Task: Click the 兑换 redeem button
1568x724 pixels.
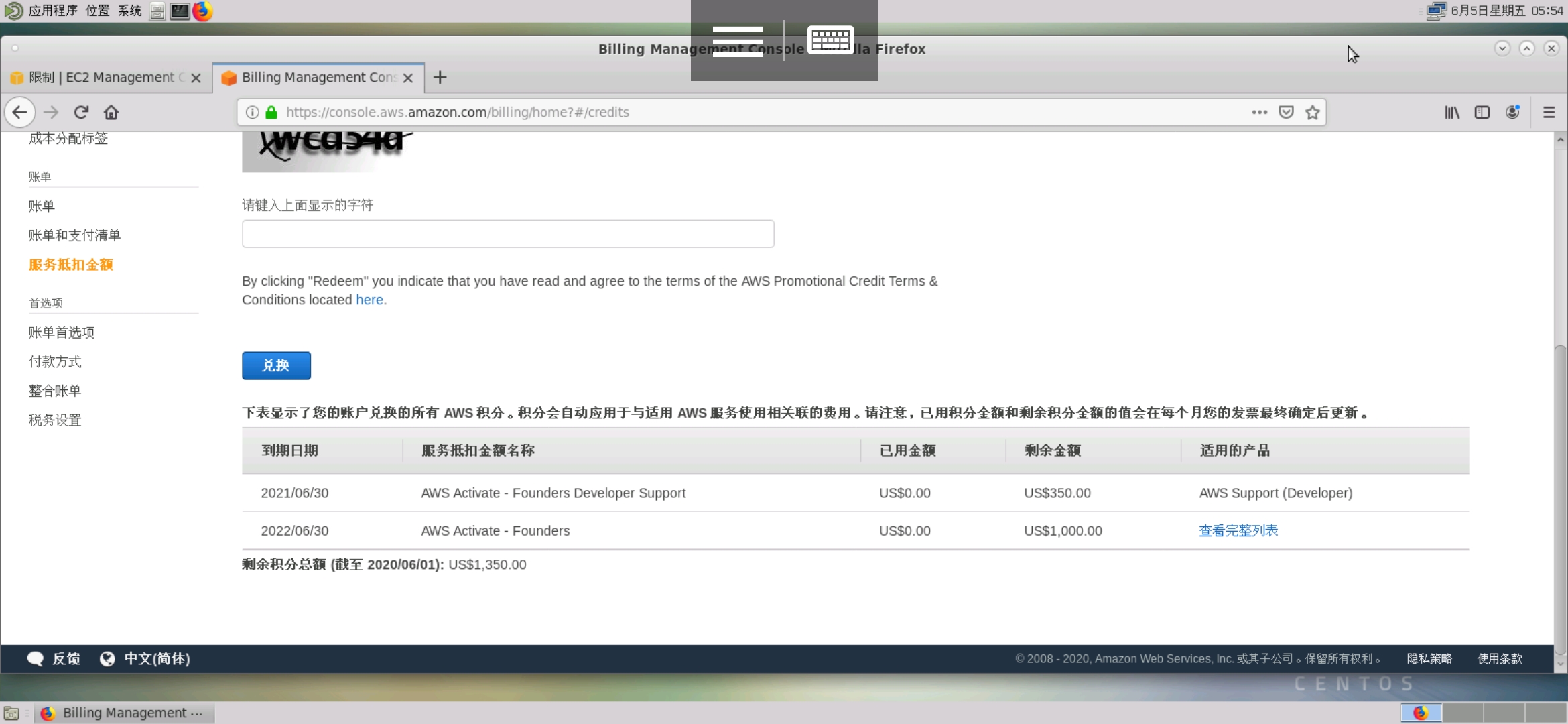Action: pos(276,365)
